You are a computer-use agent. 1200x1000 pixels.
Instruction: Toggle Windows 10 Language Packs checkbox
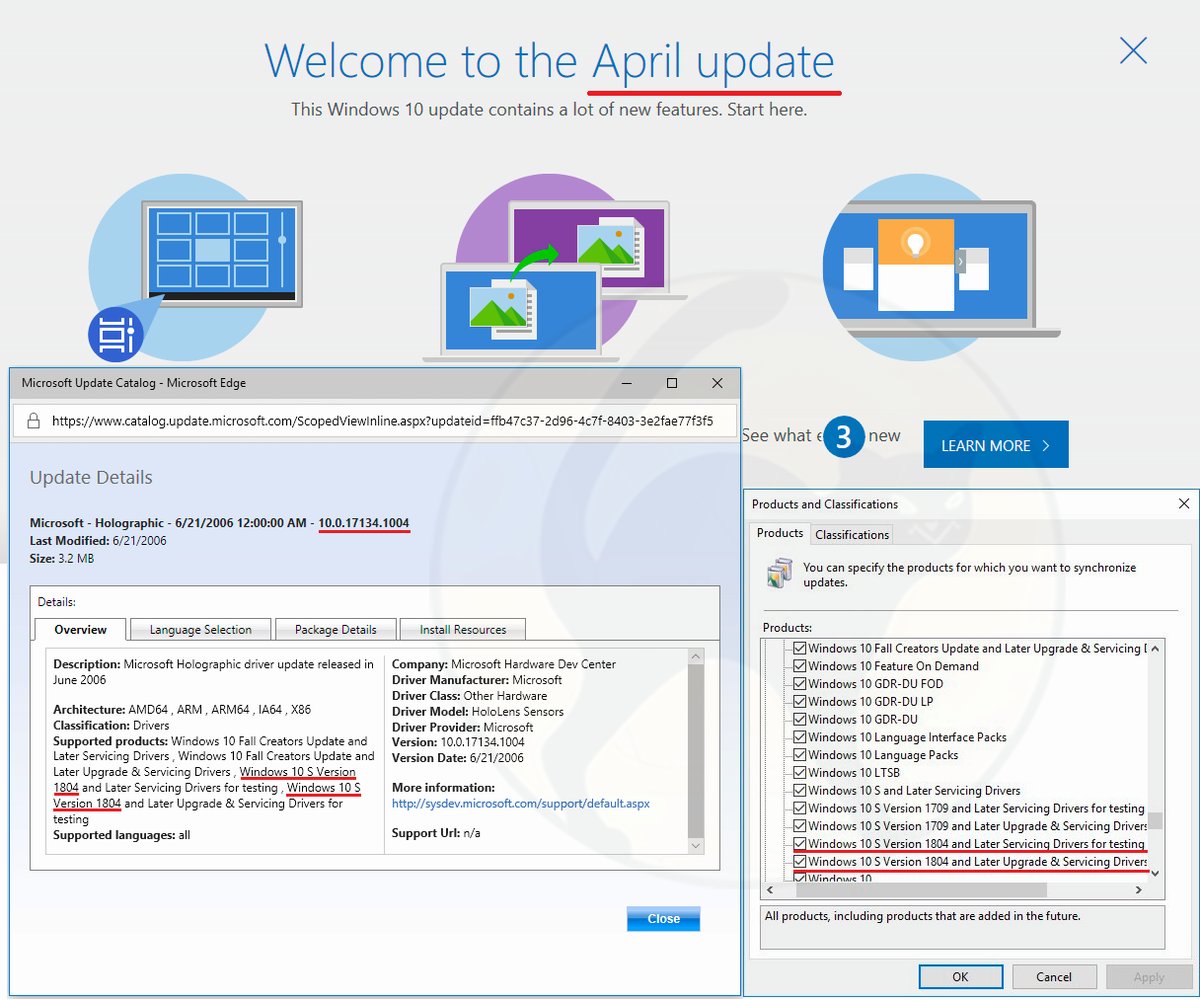(800, 755)
